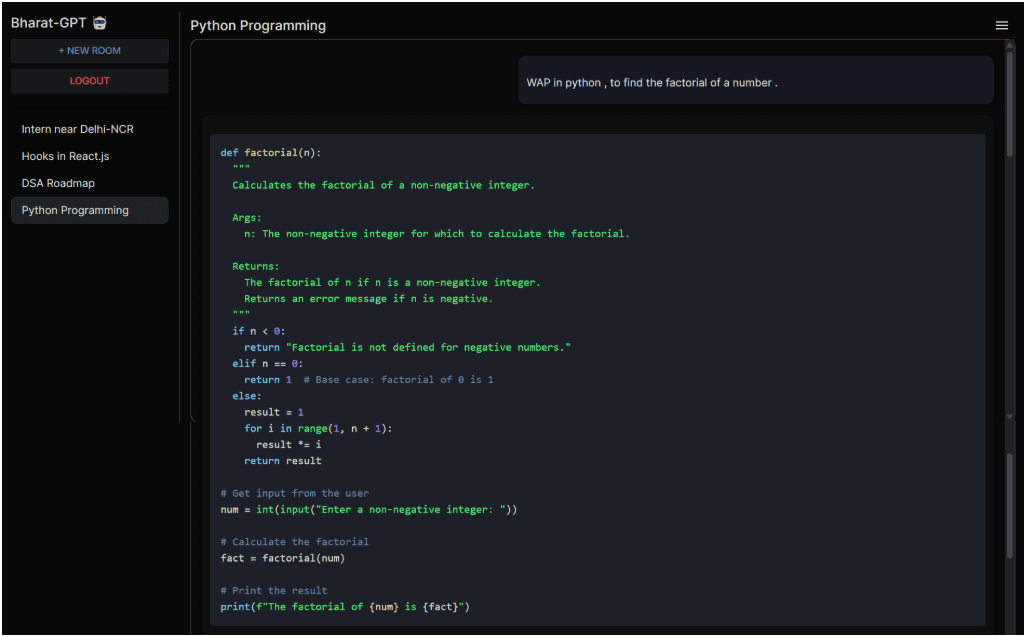Click the print statement at code bottom

click(x=345, y=606)
